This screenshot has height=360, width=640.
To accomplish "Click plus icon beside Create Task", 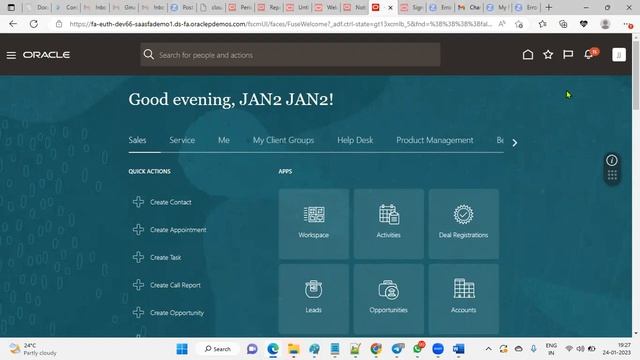I will tap(138, 257).
